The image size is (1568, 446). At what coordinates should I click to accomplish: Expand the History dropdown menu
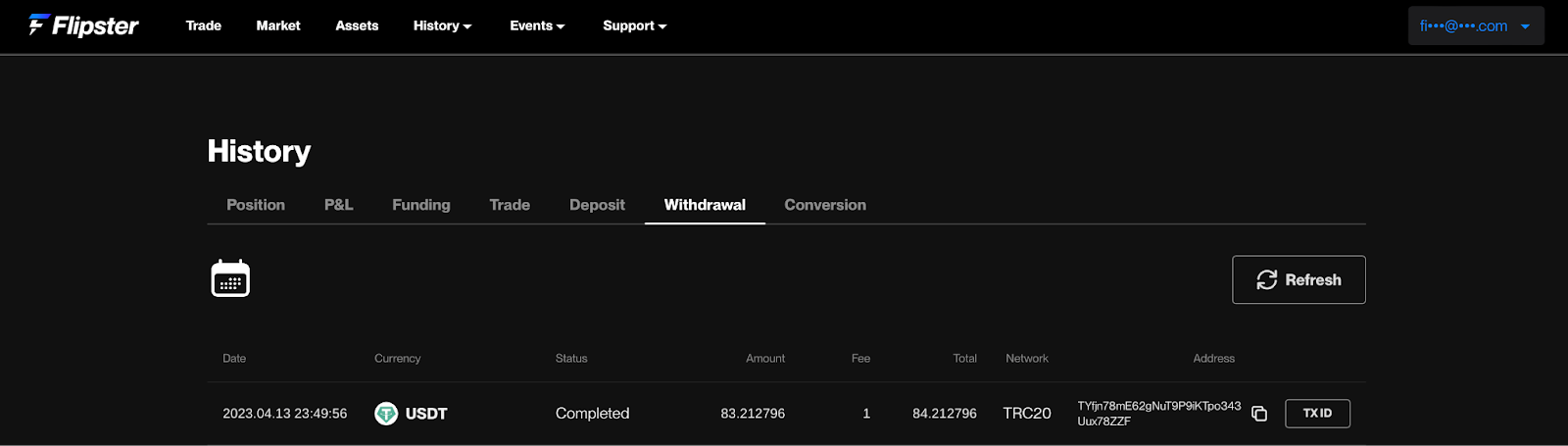coord(442,25)
